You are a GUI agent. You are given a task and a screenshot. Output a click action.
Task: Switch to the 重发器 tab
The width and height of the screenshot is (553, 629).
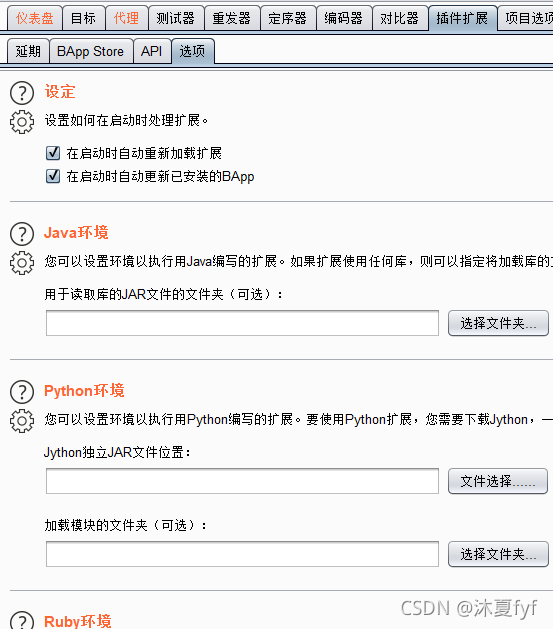click(x=232, y=18)
